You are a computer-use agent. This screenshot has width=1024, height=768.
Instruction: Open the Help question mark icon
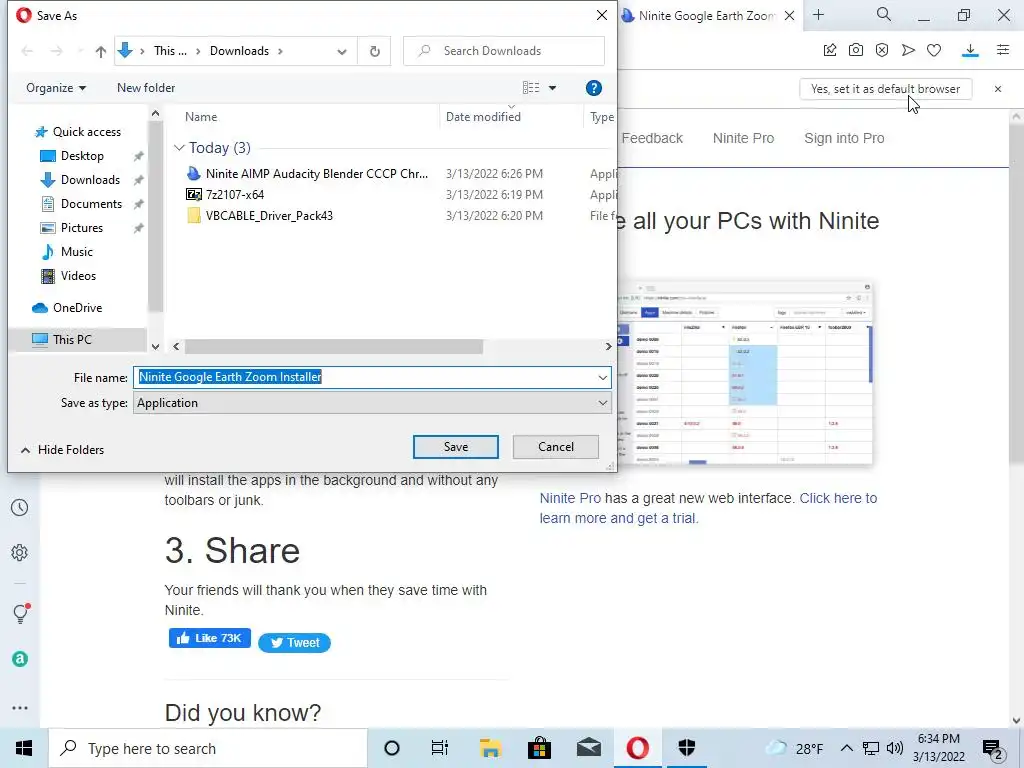[594, 88]
